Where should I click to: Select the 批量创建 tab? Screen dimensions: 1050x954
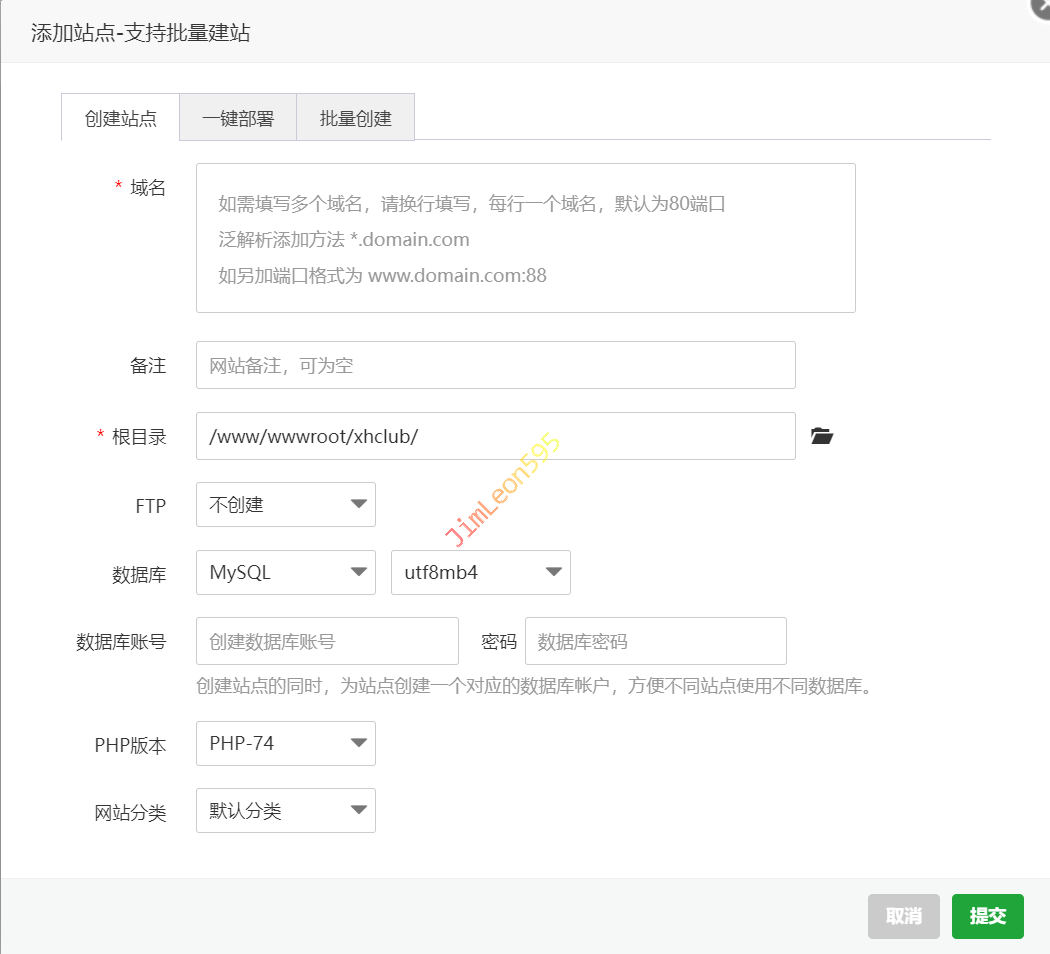(355, 118)
